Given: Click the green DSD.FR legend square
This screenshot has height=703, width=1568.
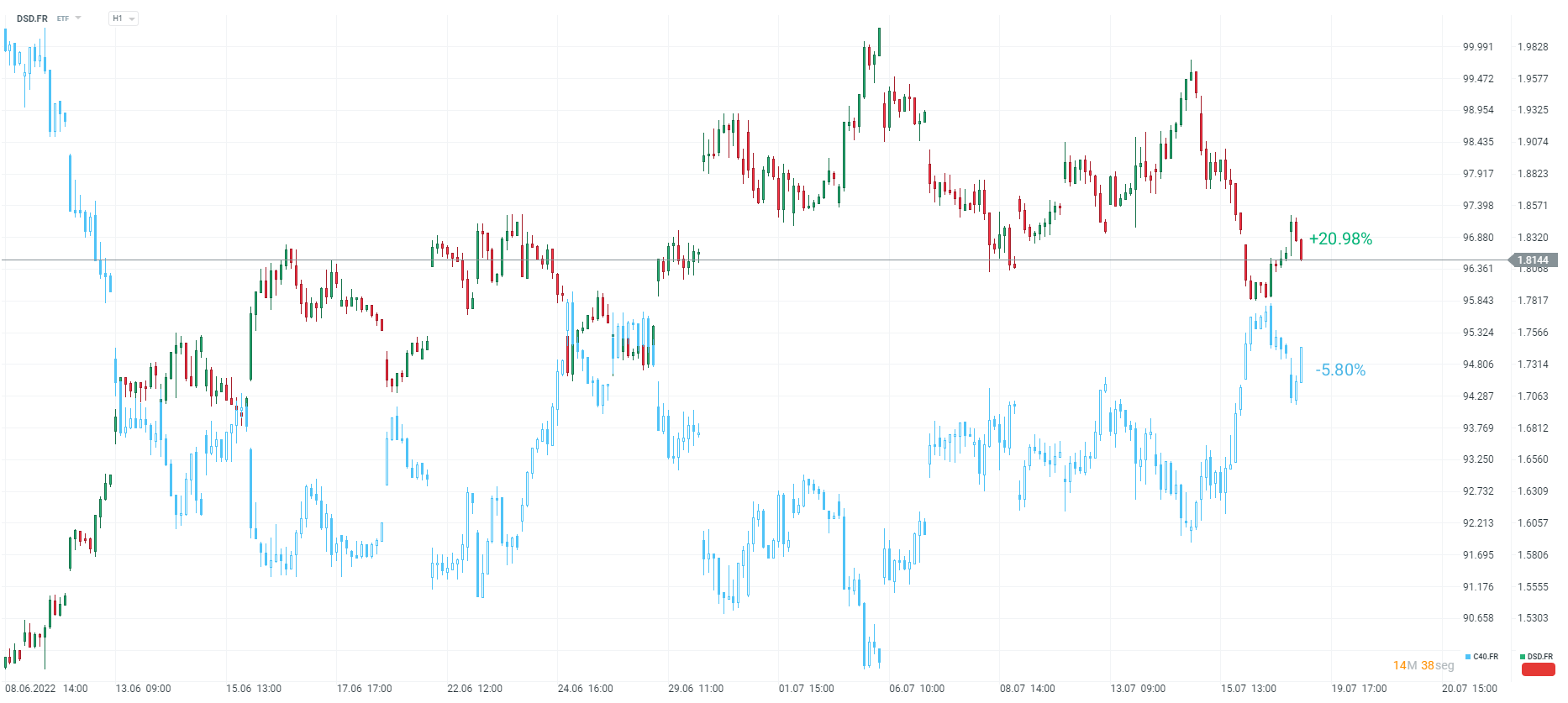Looking at the screenshot, I should [x=1523, y=657].
